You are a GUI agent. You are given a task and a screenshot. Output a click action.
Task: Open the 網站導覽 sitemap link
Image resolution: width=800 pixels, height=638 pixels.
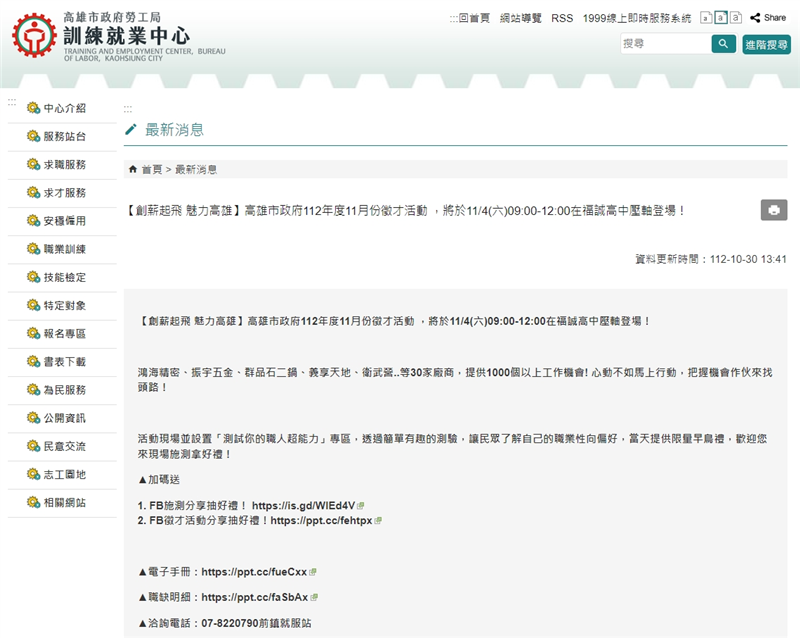pyautogui.click(x=520, y=18)
